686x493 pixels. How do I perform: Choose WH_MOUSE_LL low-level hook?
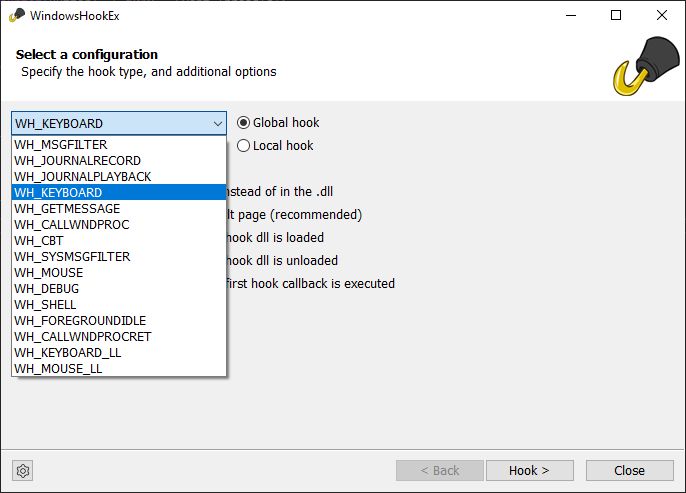(x=119, y=369)
